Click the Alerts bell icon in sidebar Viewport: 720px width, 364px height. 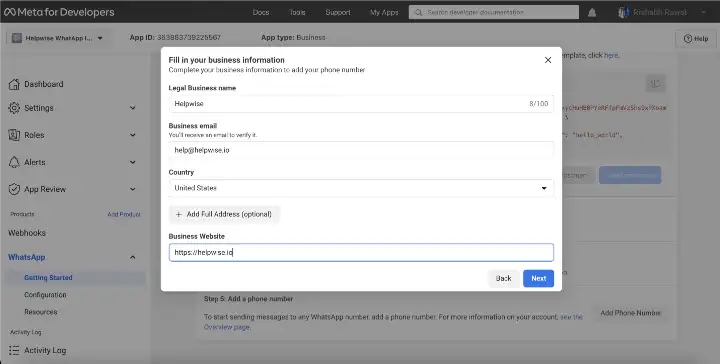tap(14, 162)
